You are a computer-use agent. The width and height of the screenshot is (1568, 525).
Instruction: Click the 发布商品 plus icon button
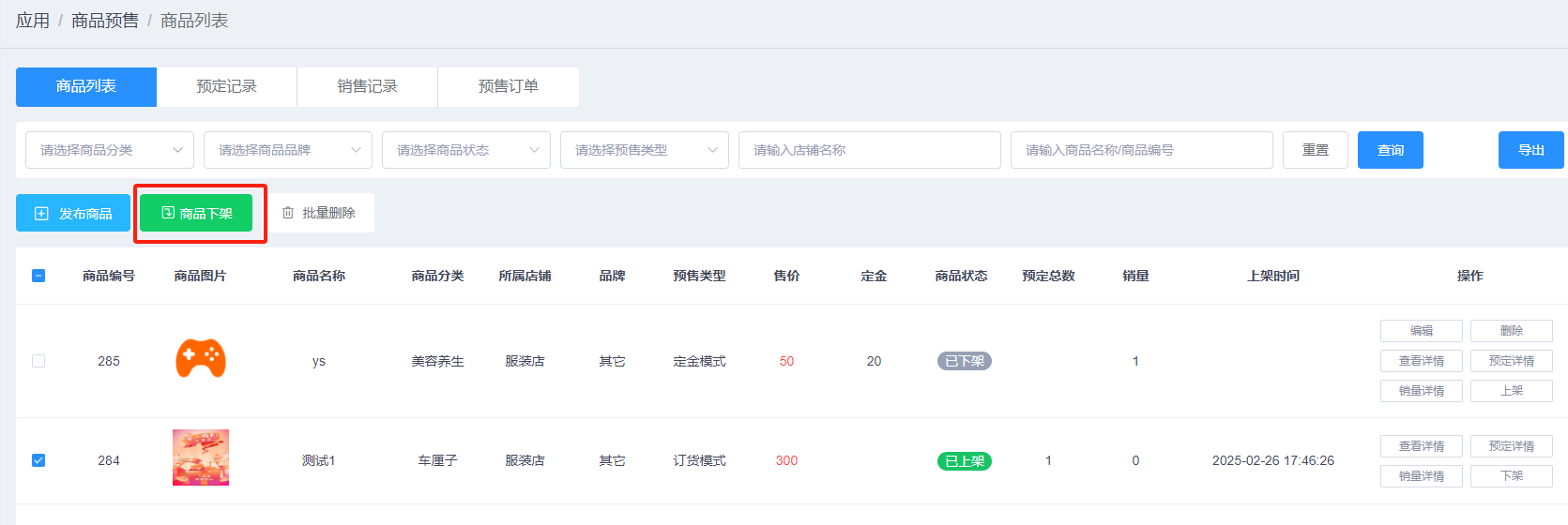(73, 214)
